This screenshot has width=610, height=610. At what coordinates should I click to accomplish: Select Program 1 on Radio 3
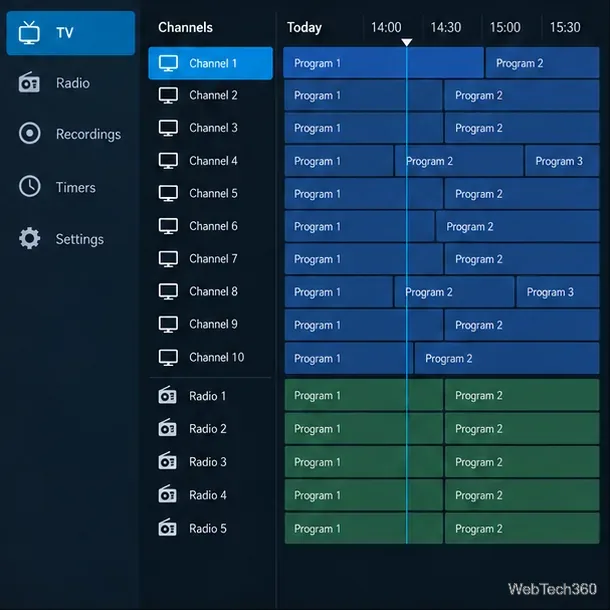point(363,462)
